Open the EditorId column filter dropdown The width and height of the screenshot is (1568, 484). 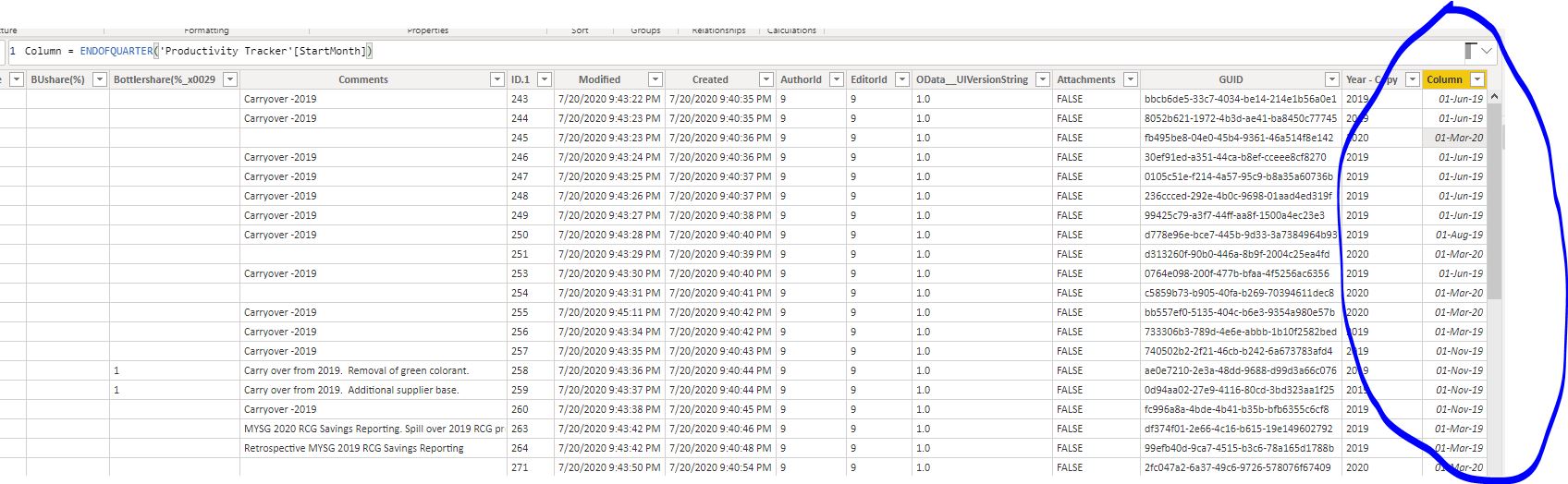[x=901, y=79]
